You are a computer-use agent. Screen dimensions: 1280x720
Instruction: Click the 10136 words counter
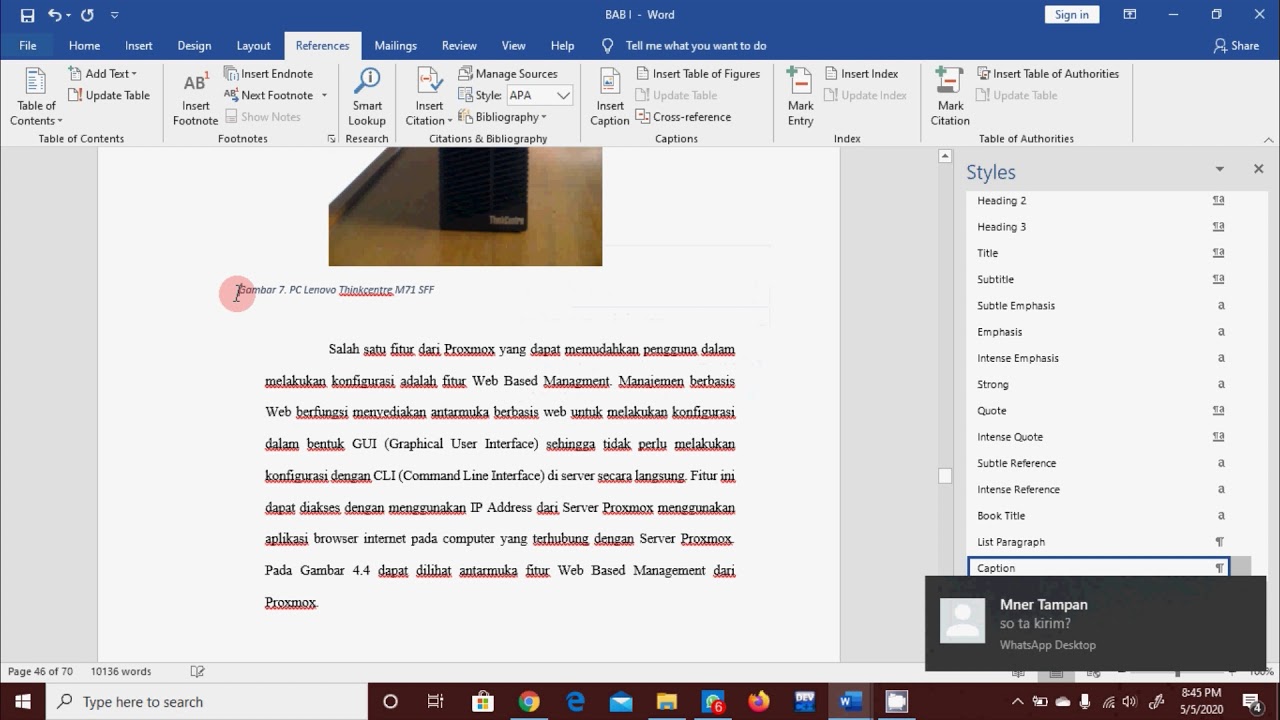tap(121, 672)
